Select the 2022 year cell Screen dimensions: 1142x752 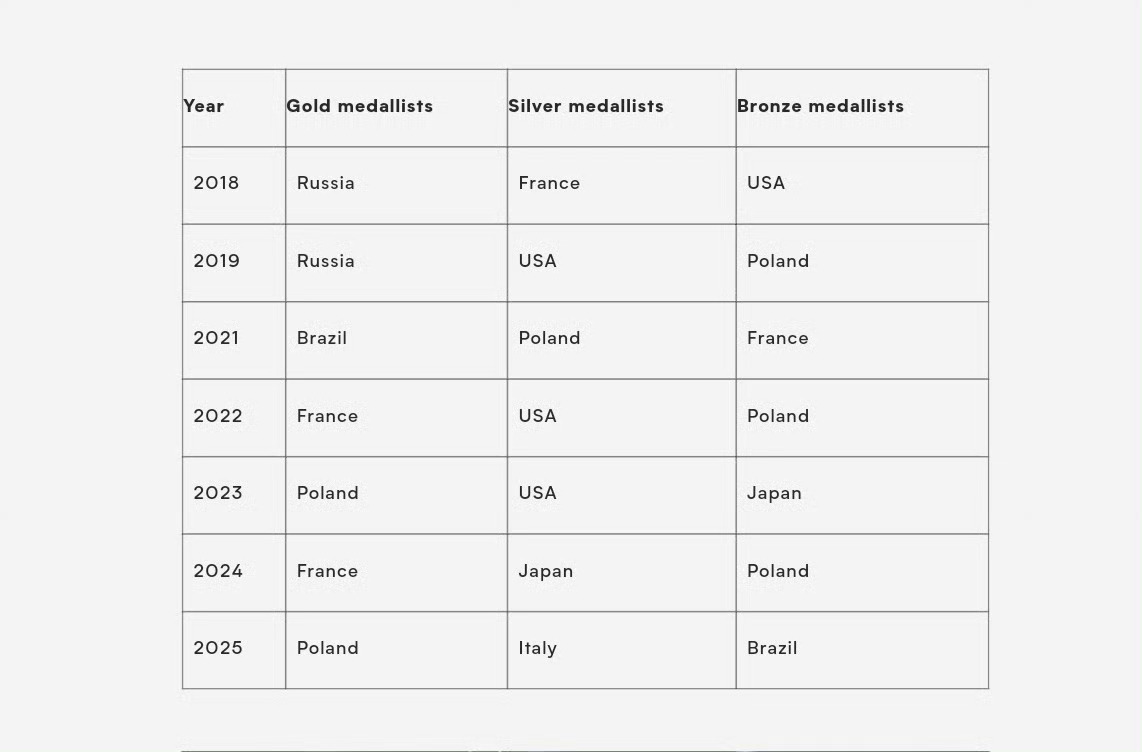234,418
